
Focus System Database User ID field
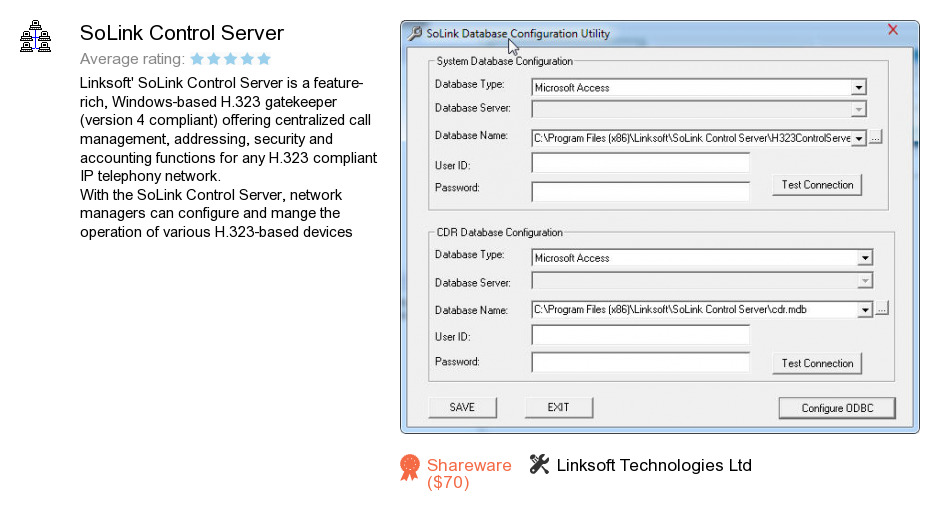pos(640,163)
